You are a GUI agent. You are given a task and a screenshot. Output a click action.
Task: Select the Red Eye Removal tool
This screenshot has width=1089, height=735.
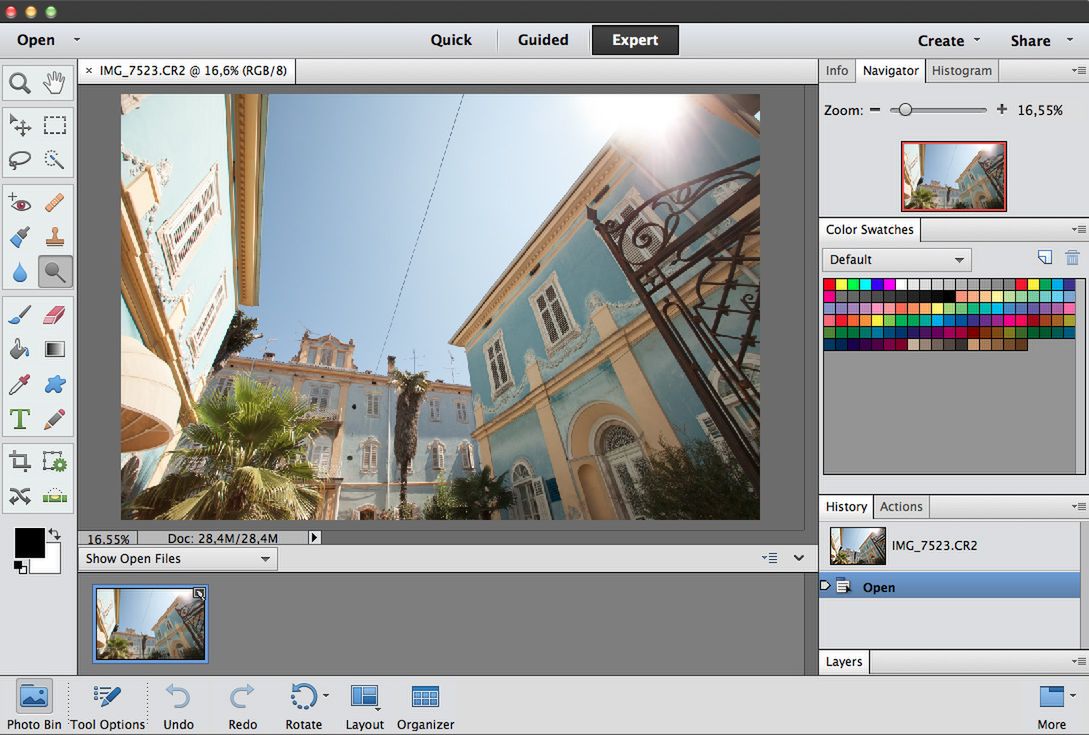tap(20, 203)
